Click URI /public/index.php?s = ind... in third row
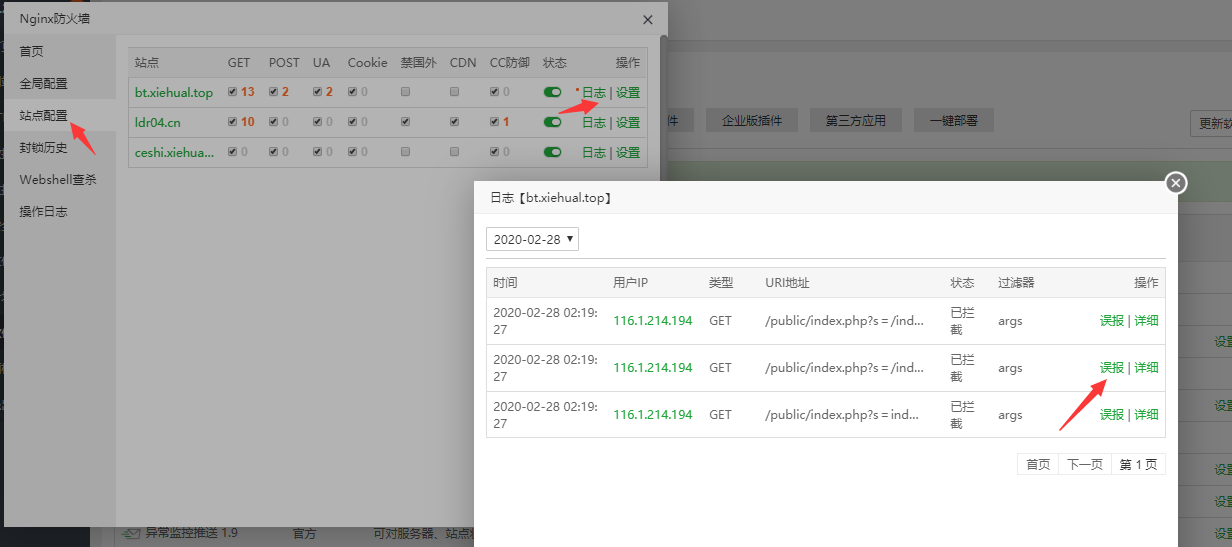Screen dimensions: 1232x547 pyautogui.click(x=844, y=414)
